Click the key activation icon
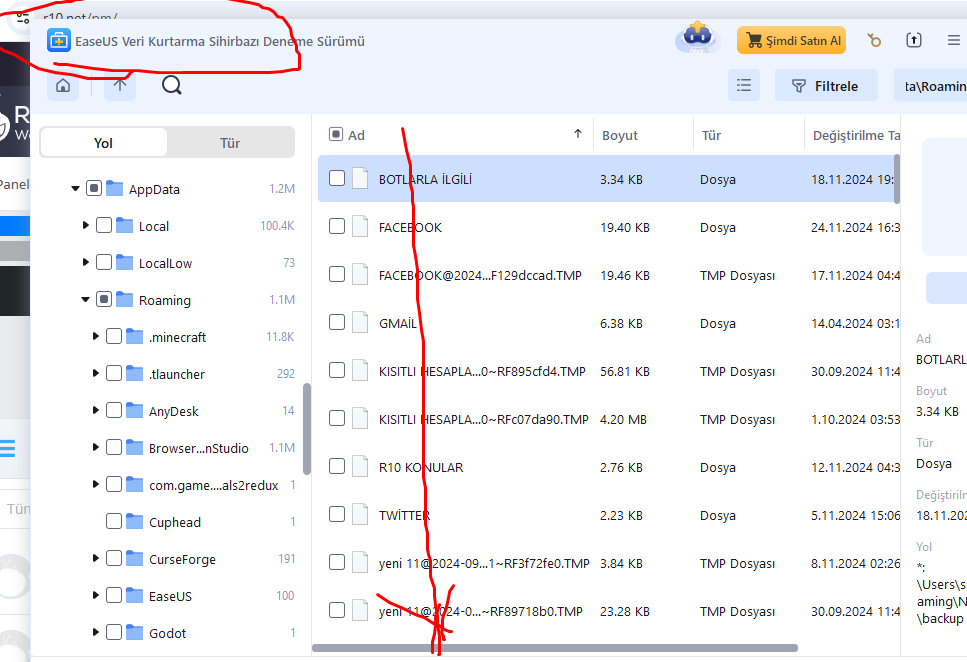The image size is (967, 662). [873, 40]
